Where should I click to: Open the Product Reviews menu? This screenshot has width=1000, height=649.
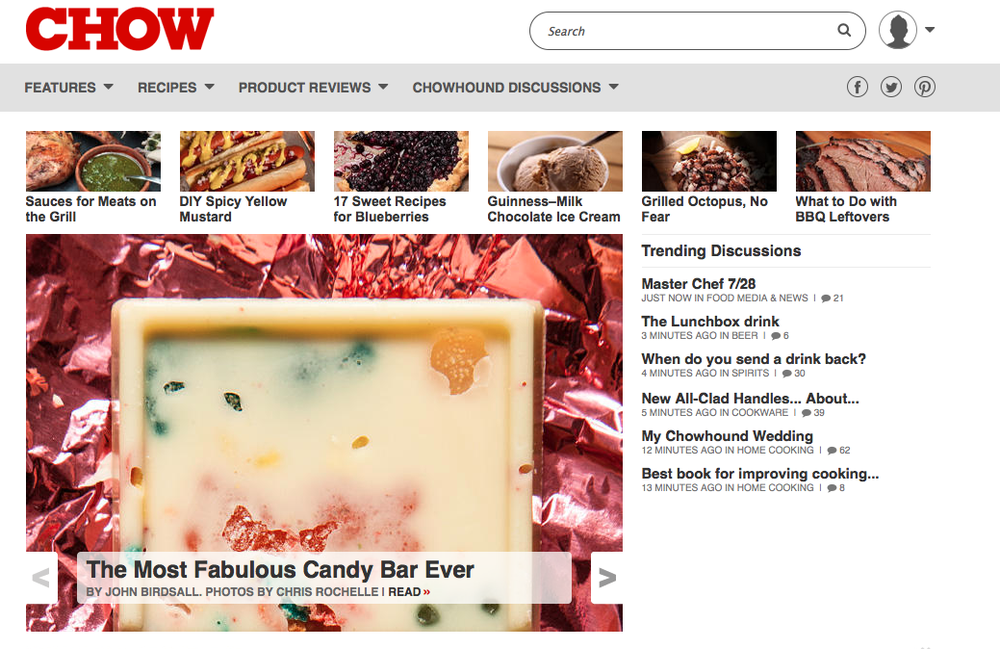point(313,87)
